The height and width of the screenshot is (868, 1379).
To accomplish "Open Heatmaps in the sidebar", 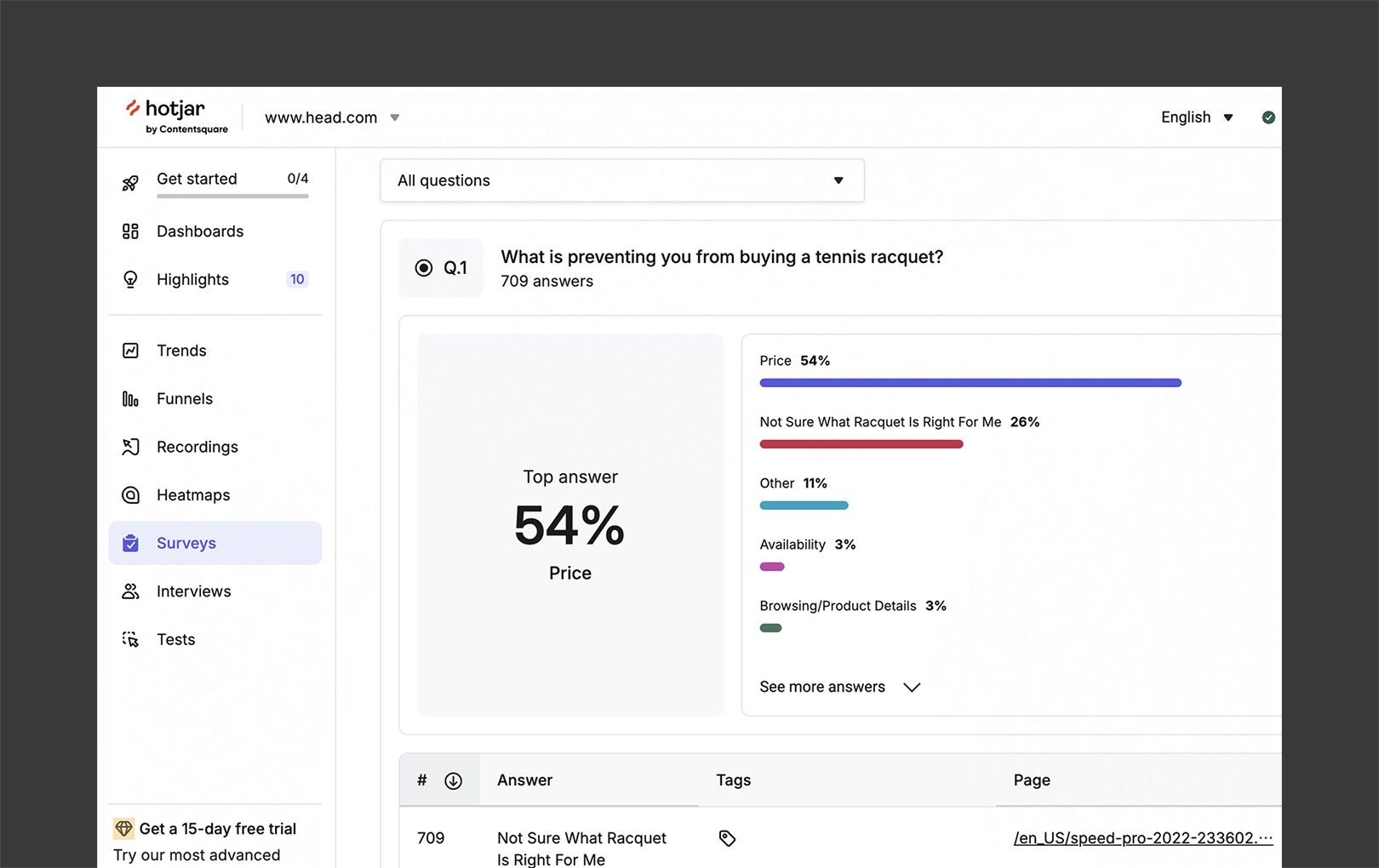I will tap(215, 495).
